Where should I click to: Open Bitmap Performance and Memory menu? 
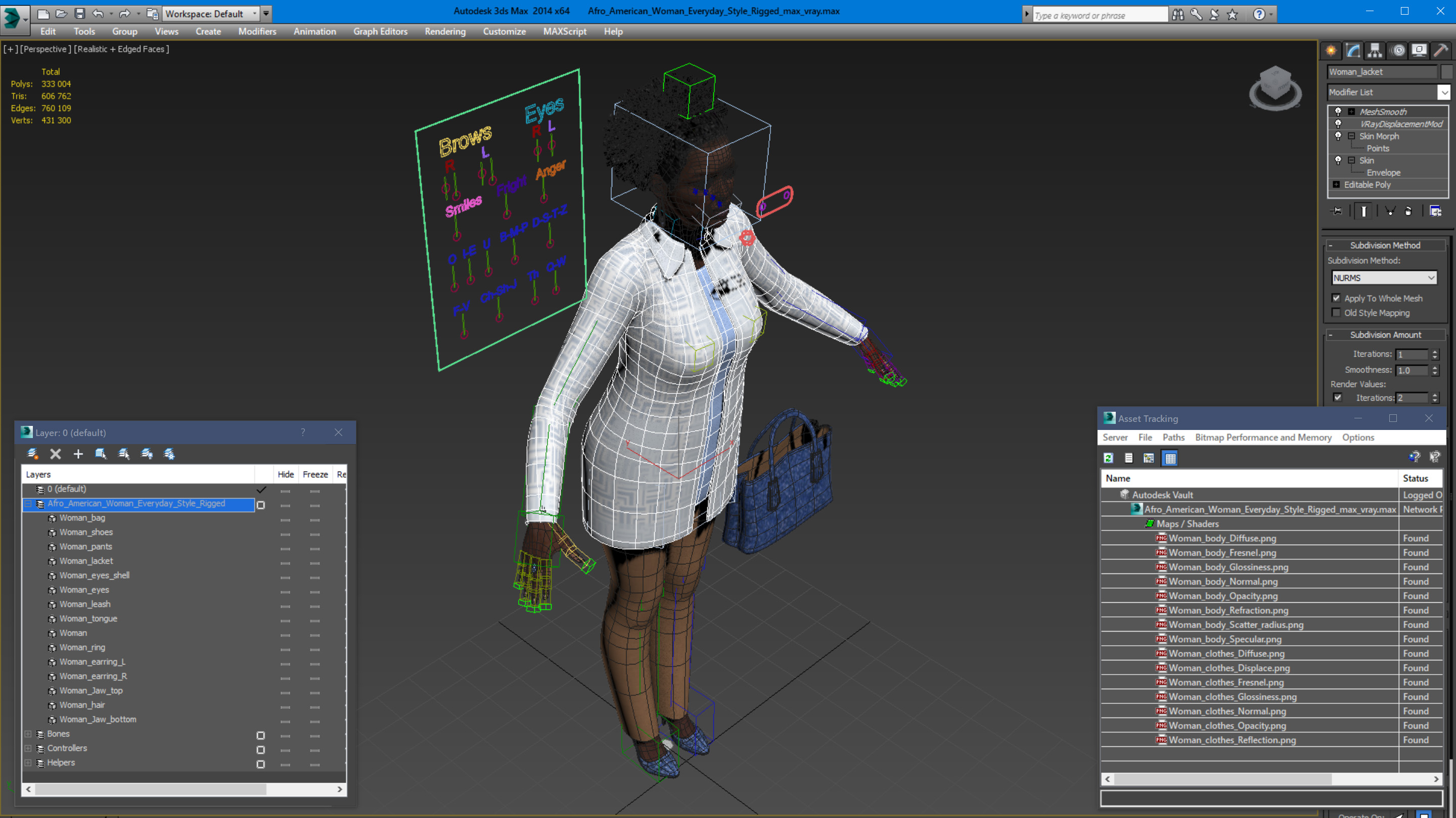pos(1263,437)
